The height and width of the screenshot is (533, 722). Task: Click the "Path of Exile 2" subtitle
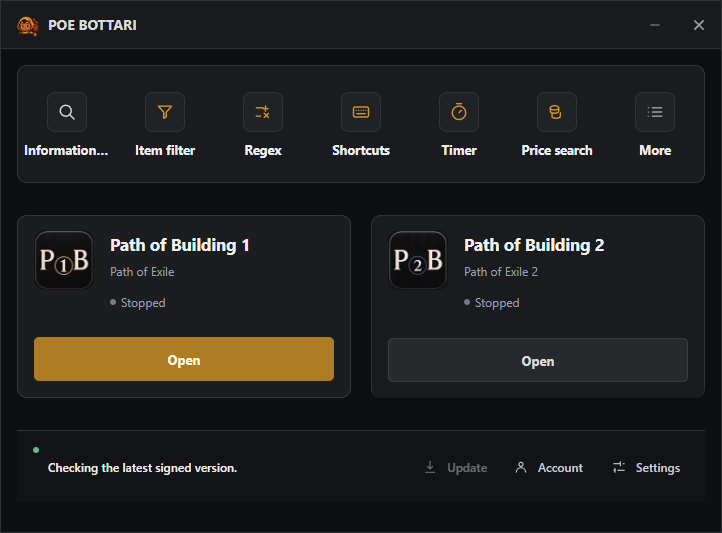click(x=501, y=272)
